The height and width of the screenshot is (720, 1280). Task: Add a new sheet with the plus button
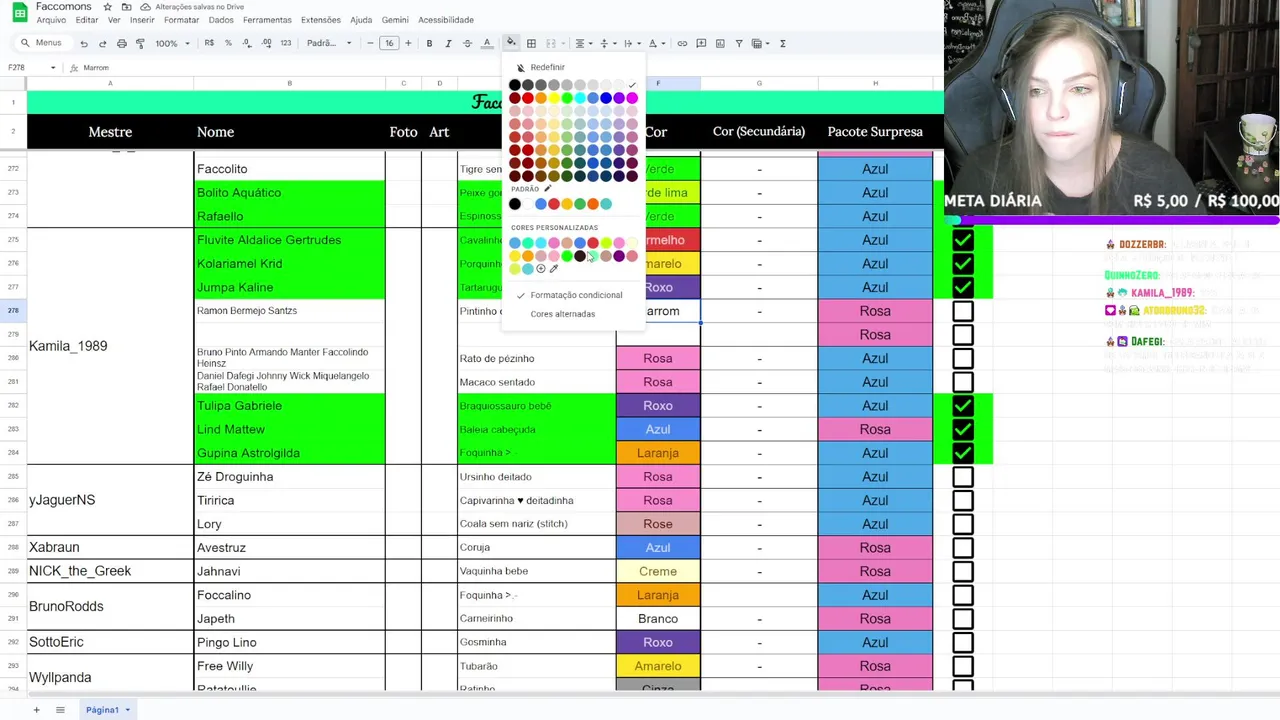click(x=36, y=710)
